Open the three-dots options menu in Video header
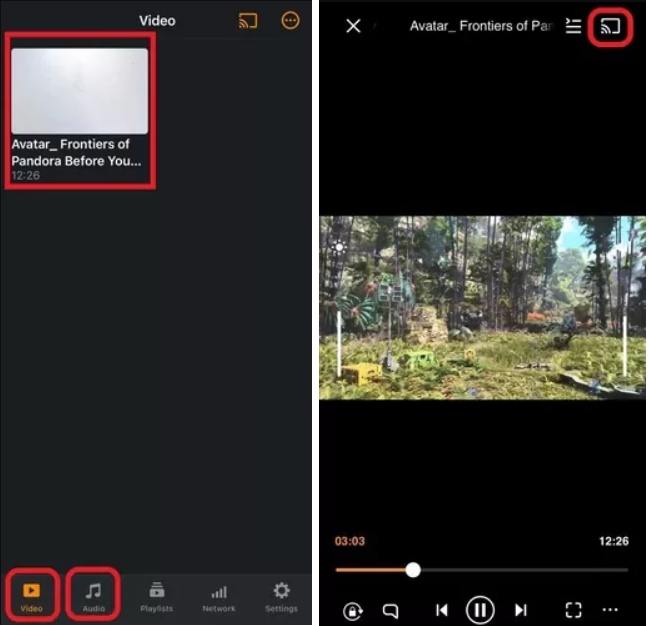 coord(290,20)
